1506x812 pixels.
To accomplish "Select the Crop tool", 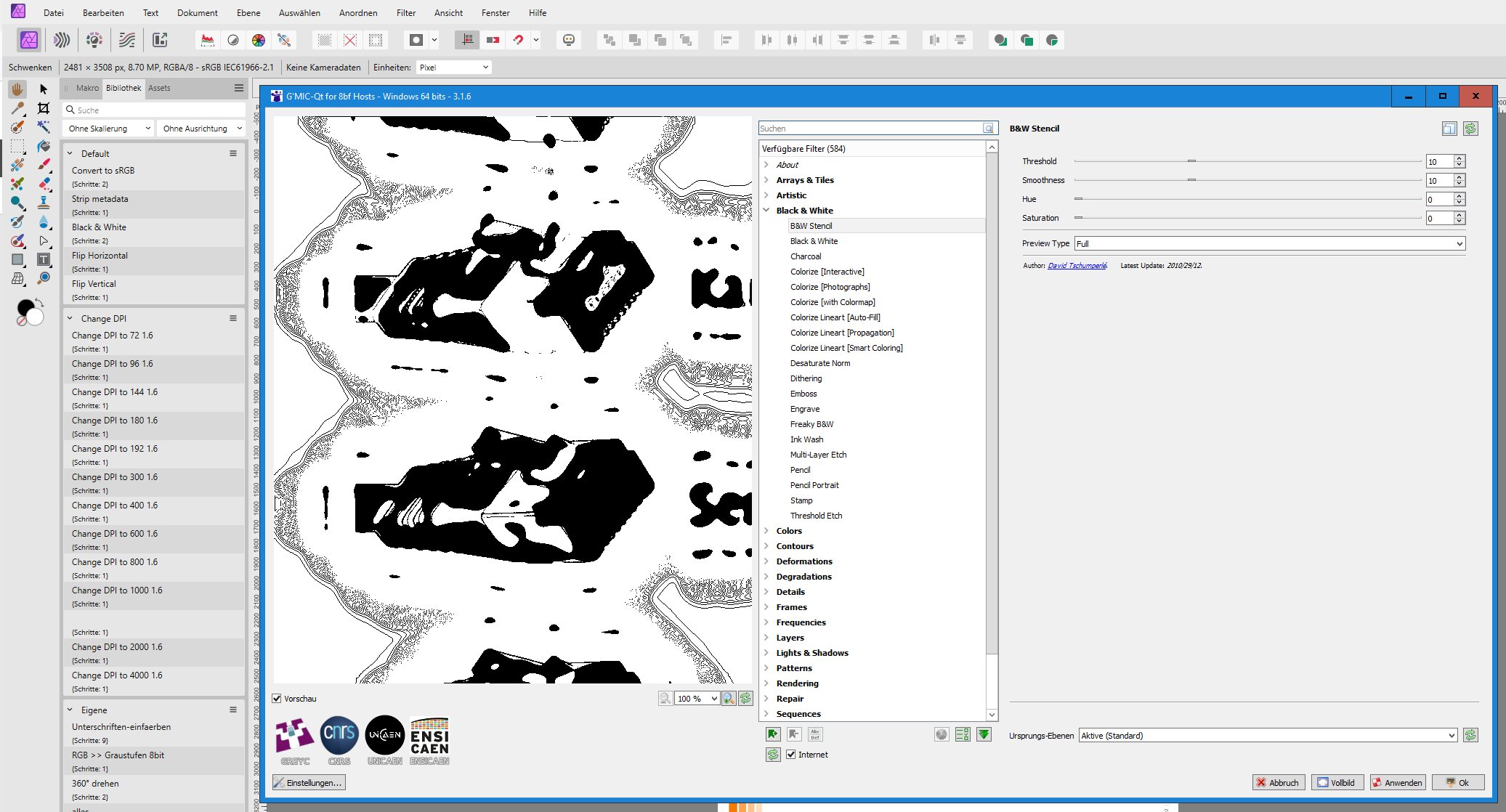I will [44, 108].
